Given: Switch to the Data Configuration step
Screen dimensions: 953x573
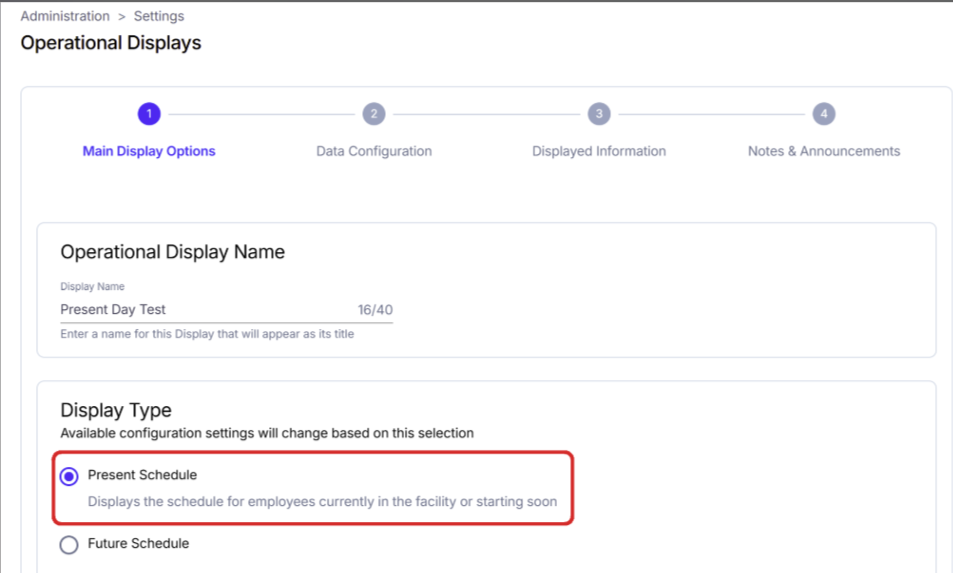Looking at the screenshot, I should pyautogui.click(x=374, y=151).
